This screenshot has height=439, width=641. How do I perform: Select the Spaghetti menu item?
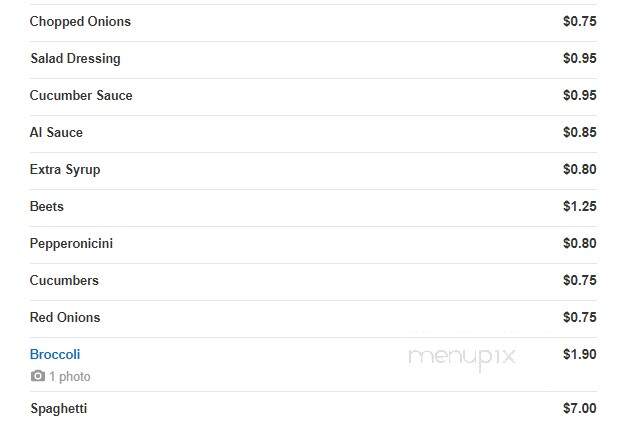[x=58, y=408]
